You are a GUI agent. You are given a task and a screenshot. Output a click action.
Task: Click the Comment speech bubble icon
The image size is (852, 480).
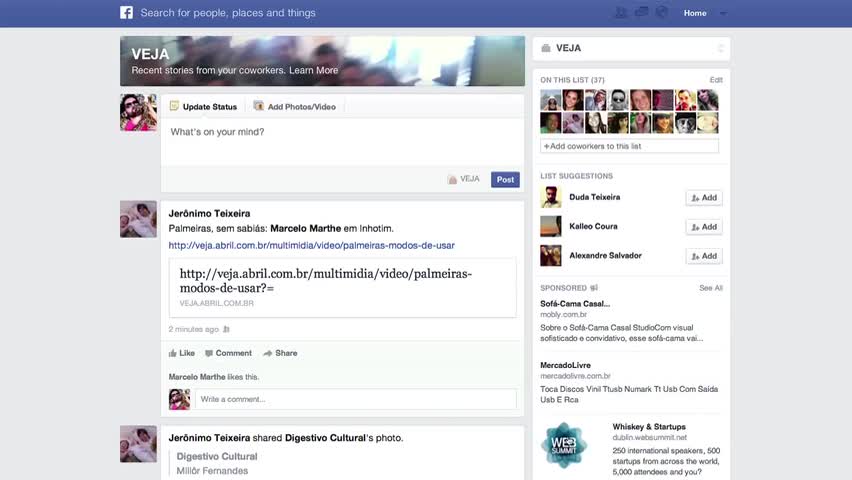click(209, 353)
